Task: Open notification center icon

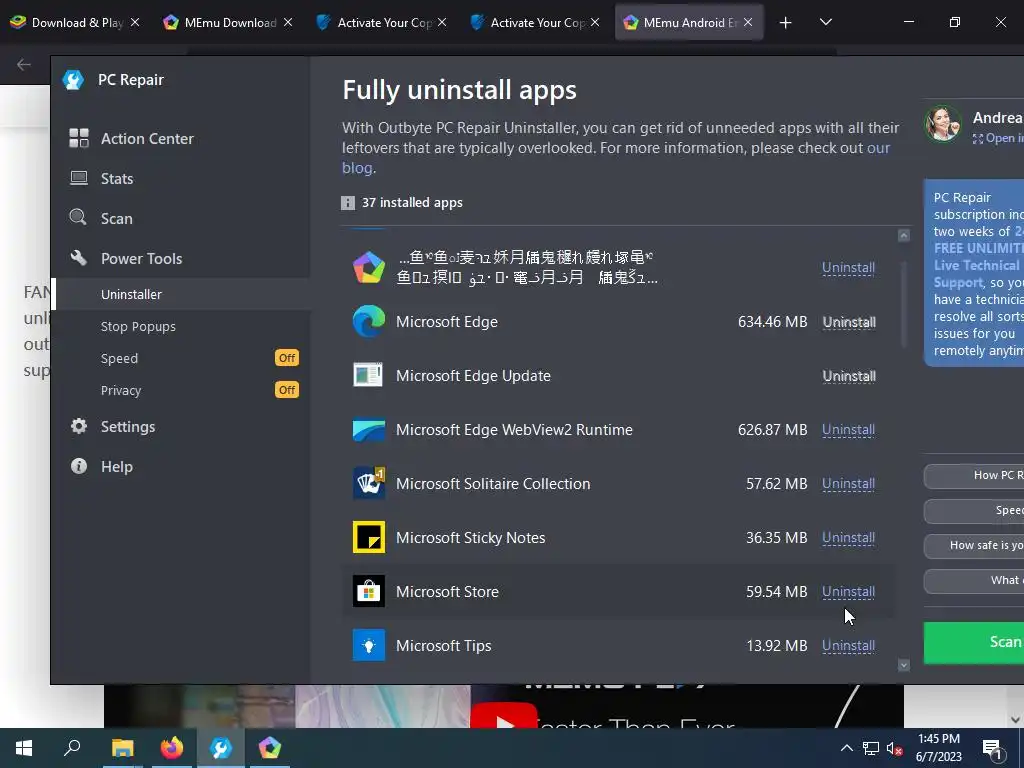Action: [993, 749]
